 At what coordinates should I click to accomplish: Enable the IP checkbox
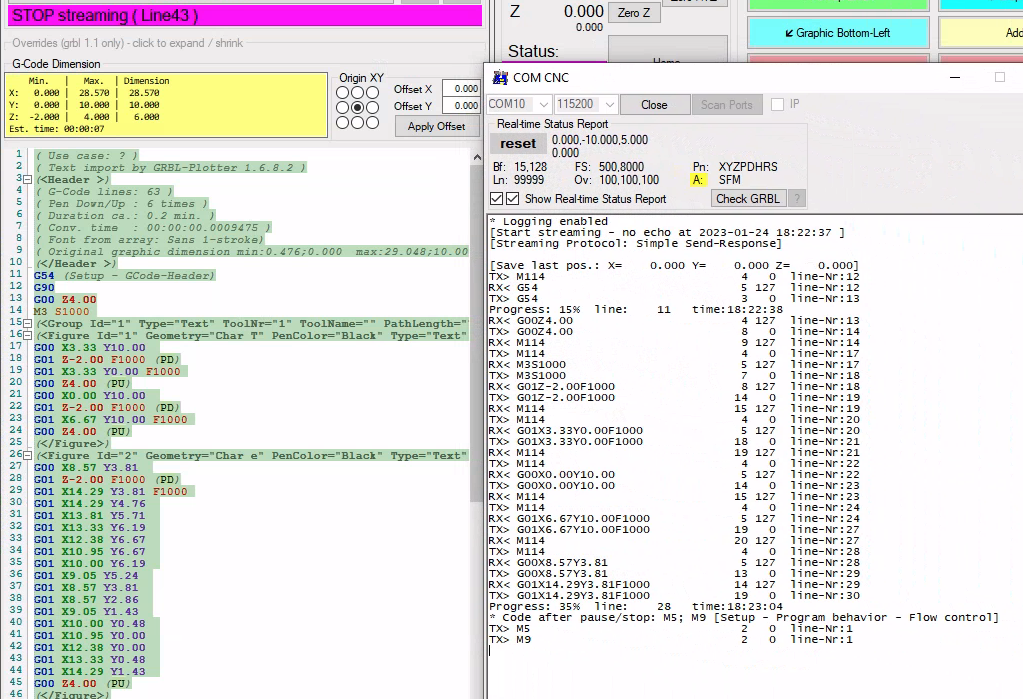(777, 104)
